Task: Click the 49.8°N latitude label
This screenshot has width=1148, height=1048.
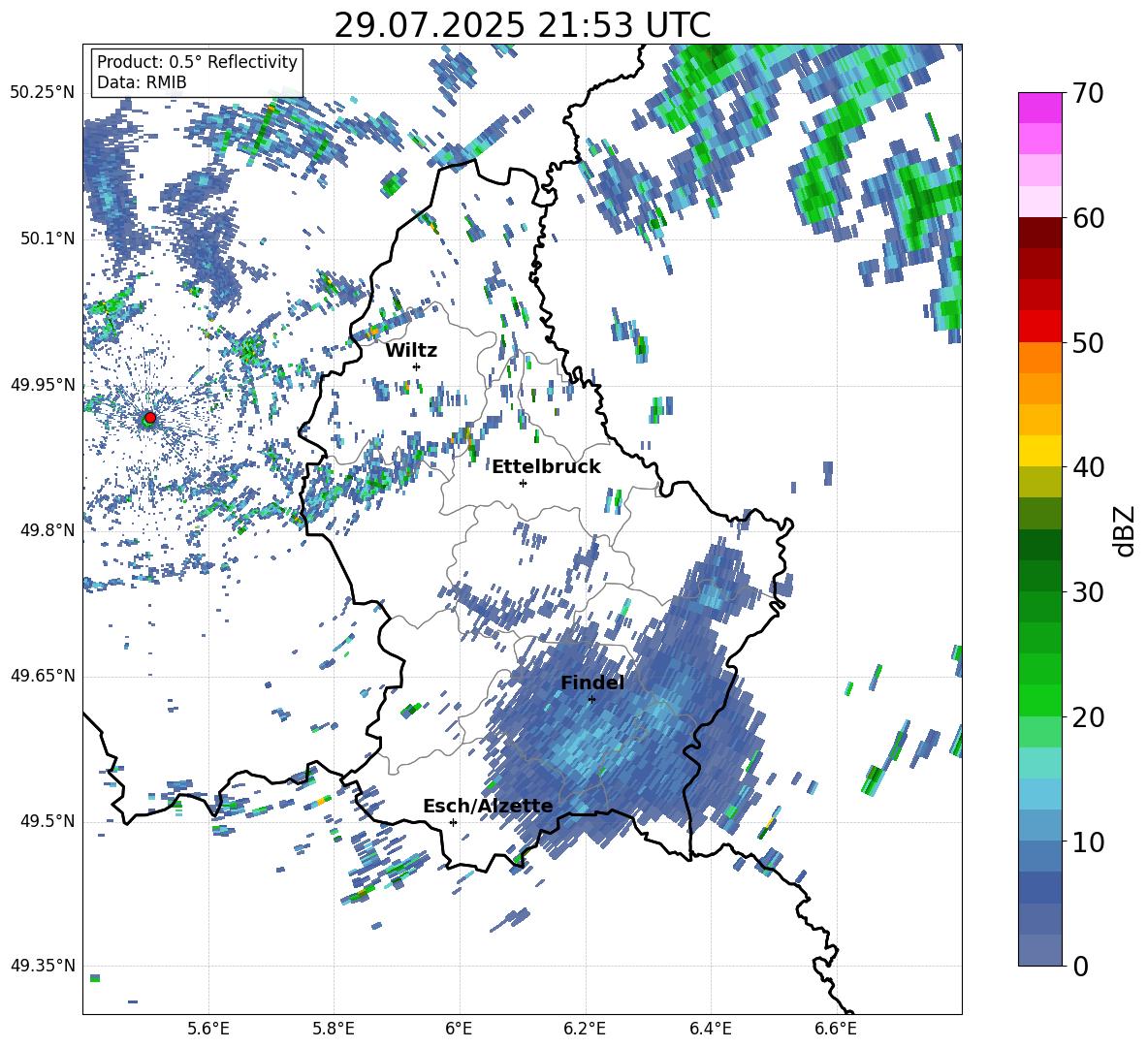Action: coord(47,530)
